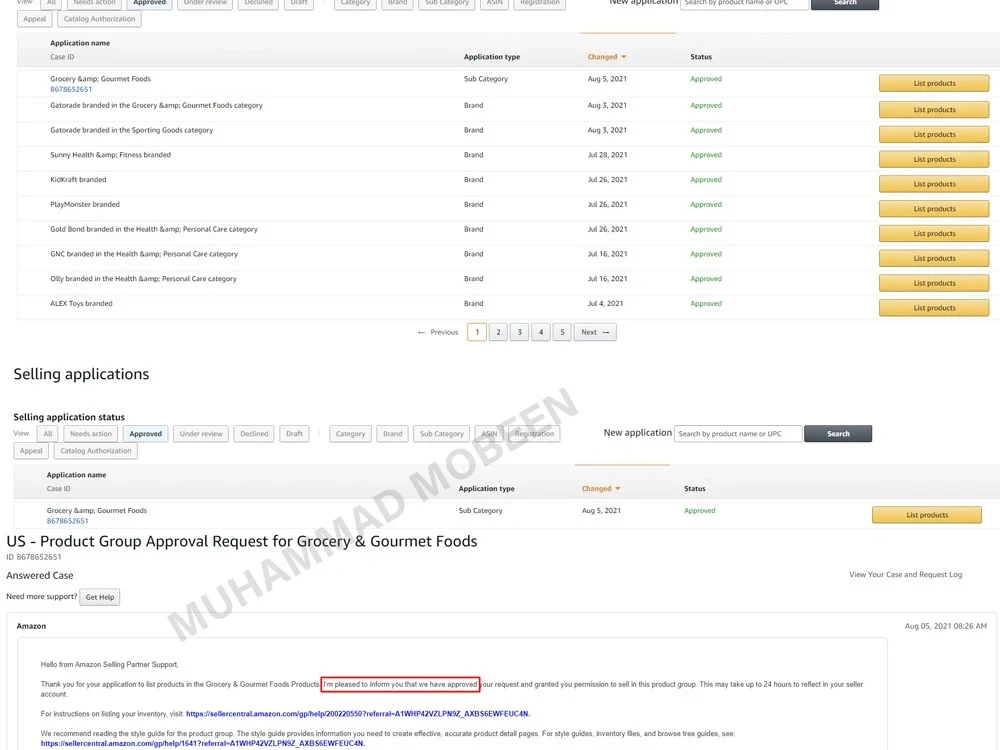The width and height of the screenshot is (1000, 750).
Task: Click List products in lower Selling applications table
Action: (x=927, y=515)
